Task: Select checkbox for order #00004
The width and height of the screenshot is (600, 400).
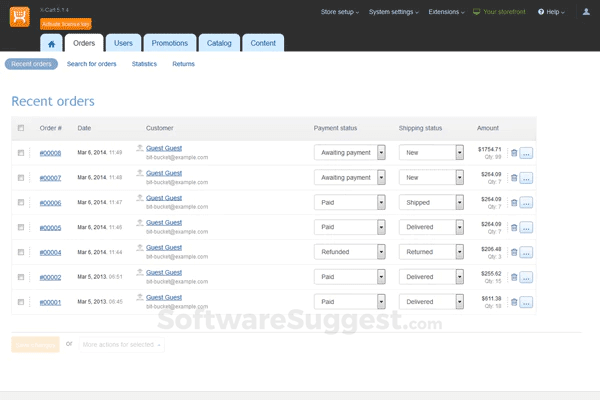Action: [21, 252]
